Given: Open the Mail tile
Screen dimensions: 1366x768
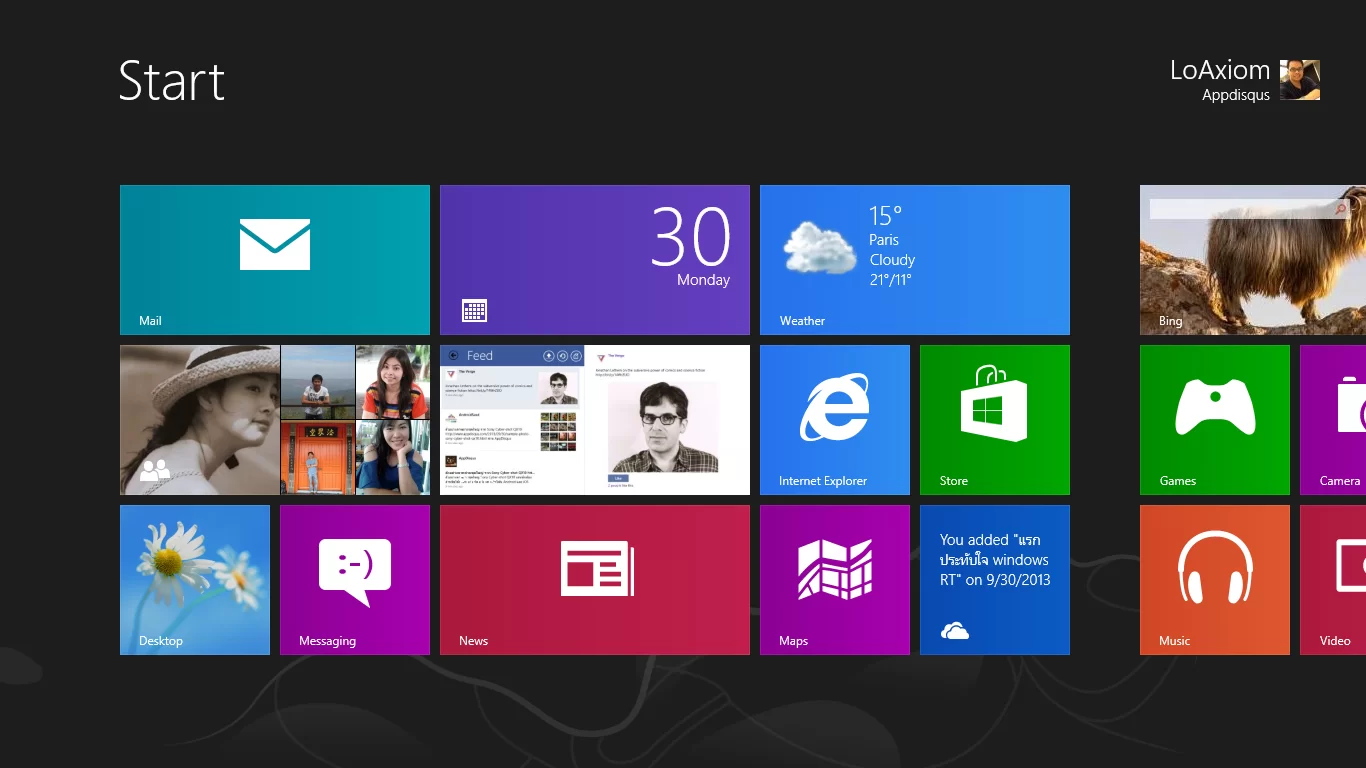Looking at the screenshot, I should [275, 260].
